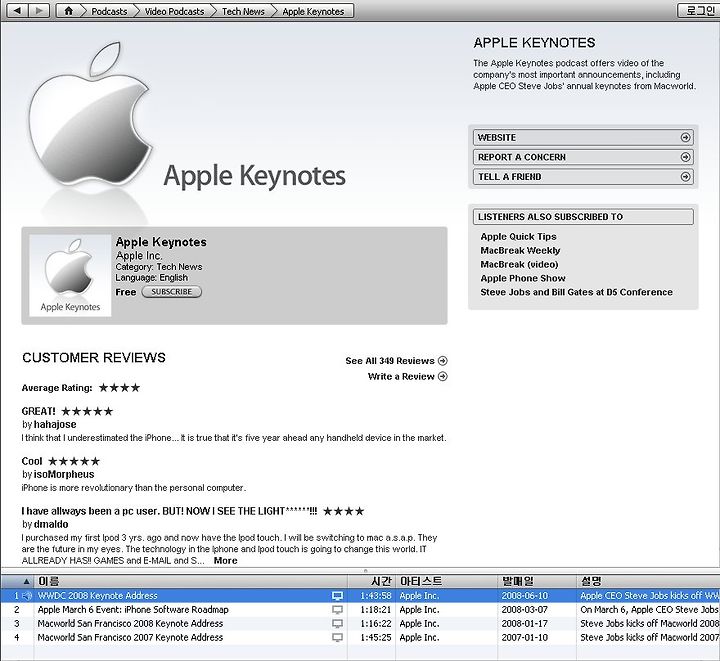Click the Forward navigation arrow
The height and width of the screenshot is (661, 720).
39,11
